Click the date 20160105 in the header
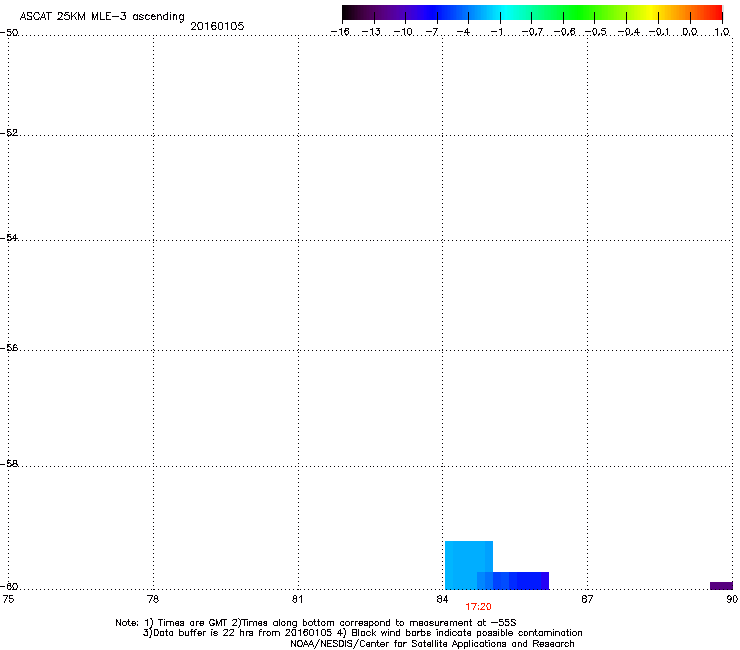The width and height of the screenshot is (740, 650). [x=217, y=26]
